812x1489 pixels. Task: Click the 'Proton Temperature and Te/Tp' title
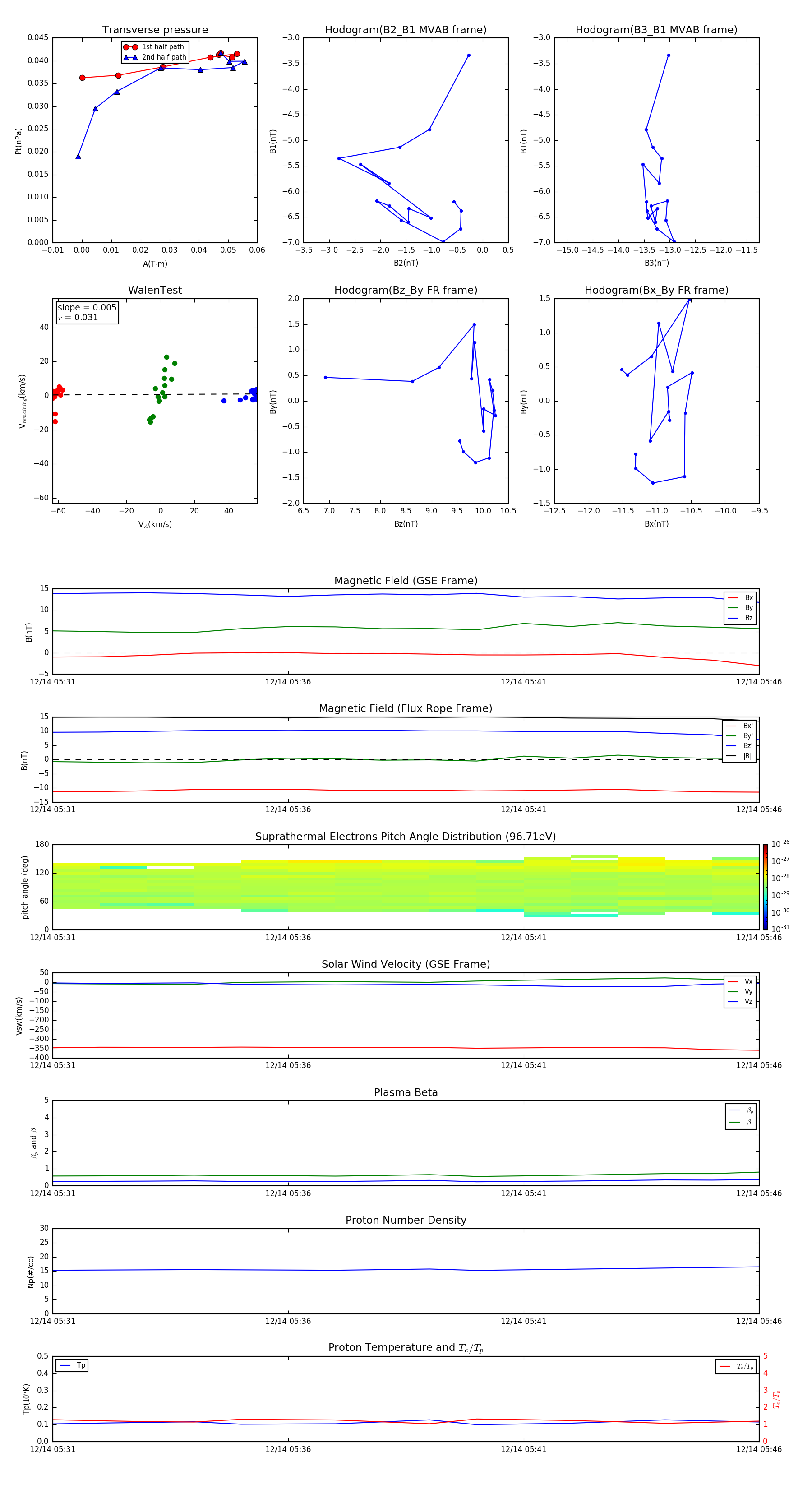pos(406,1347)
